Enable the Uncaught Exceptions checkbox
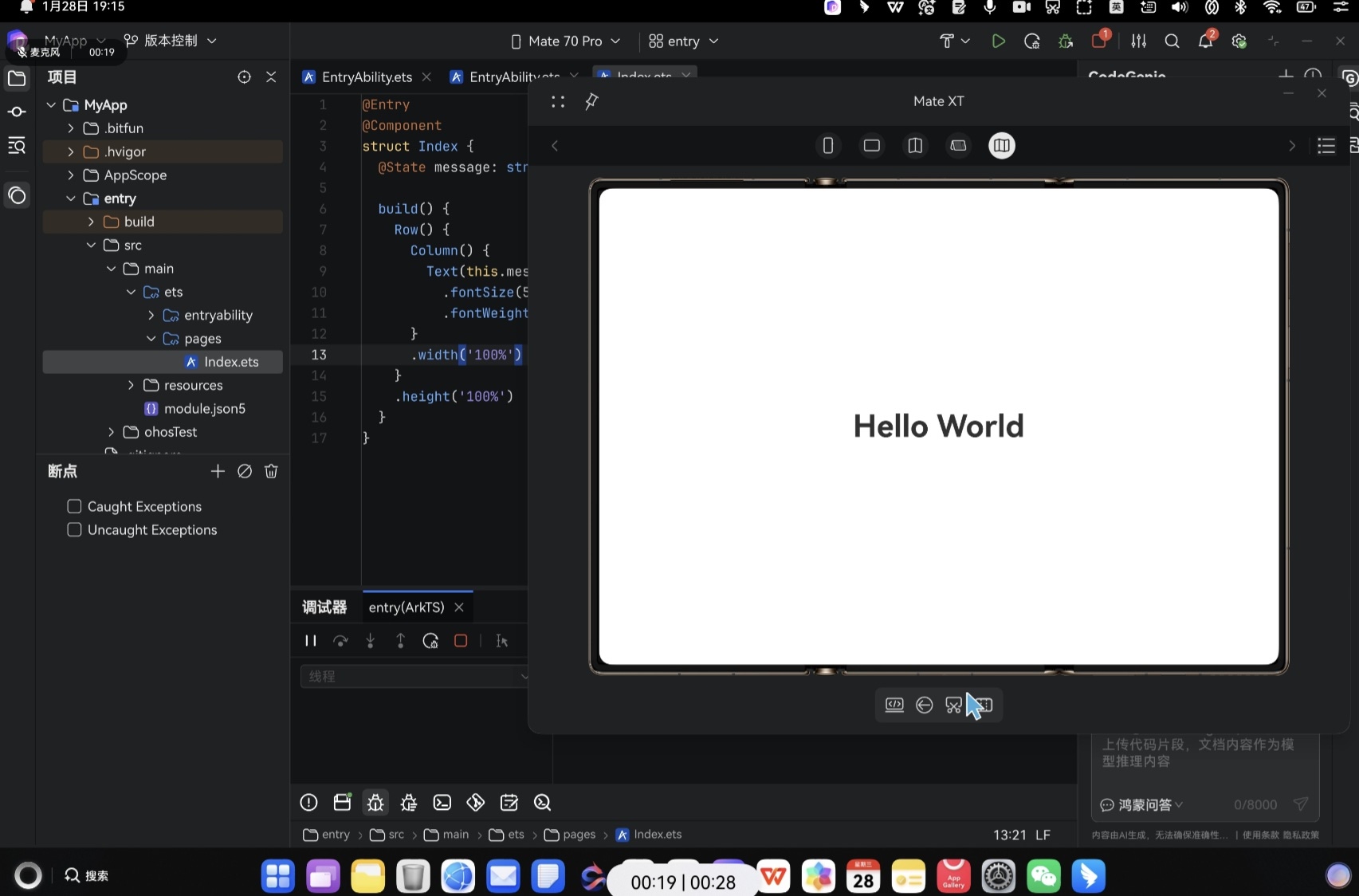Screen dimensions: 1359x896 tap(75, 530)
